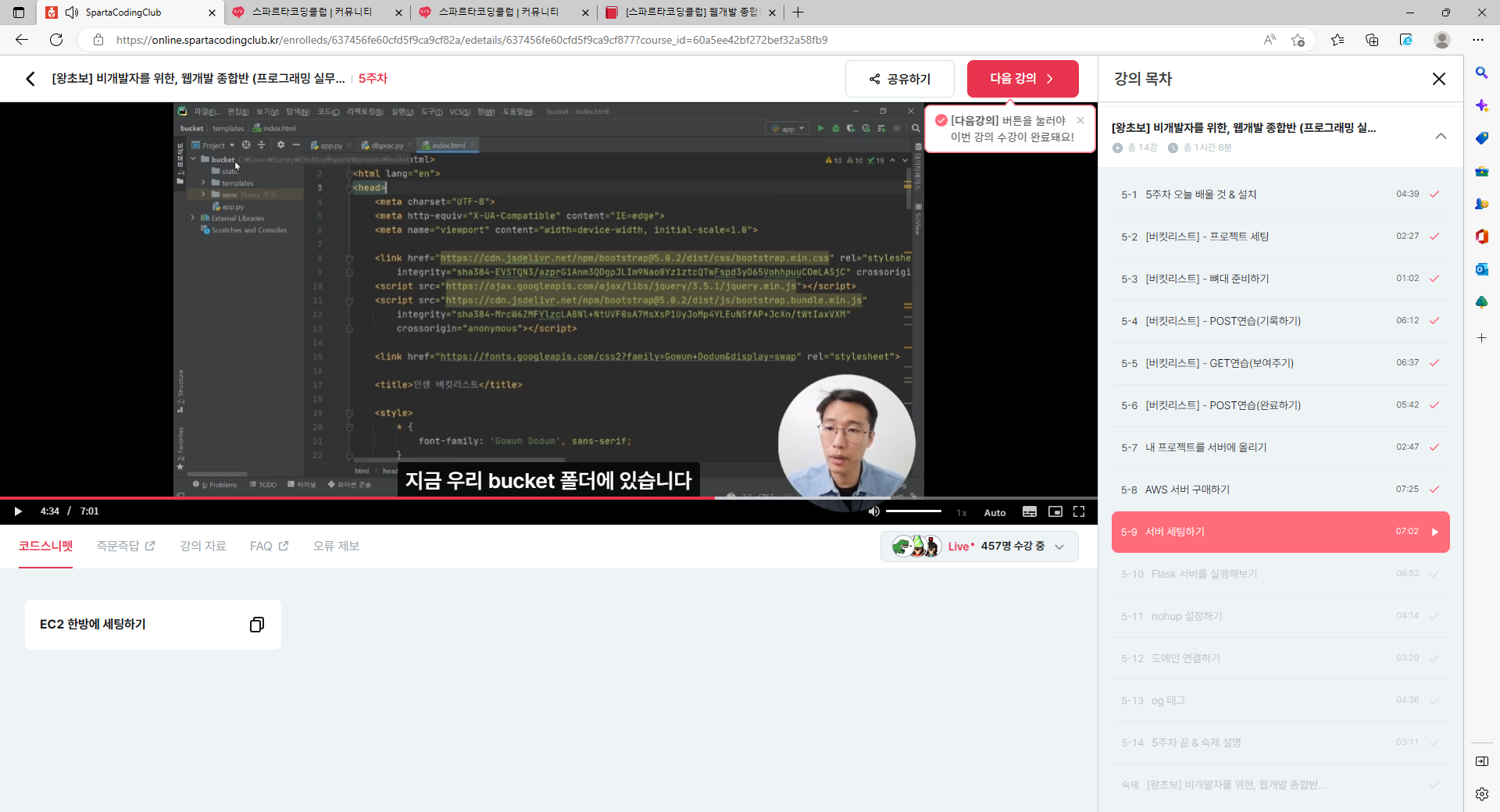The width and height of the screenshot is (1500, 812).
Task: Click the address bar URL
Action: click(x=472, y=40)
